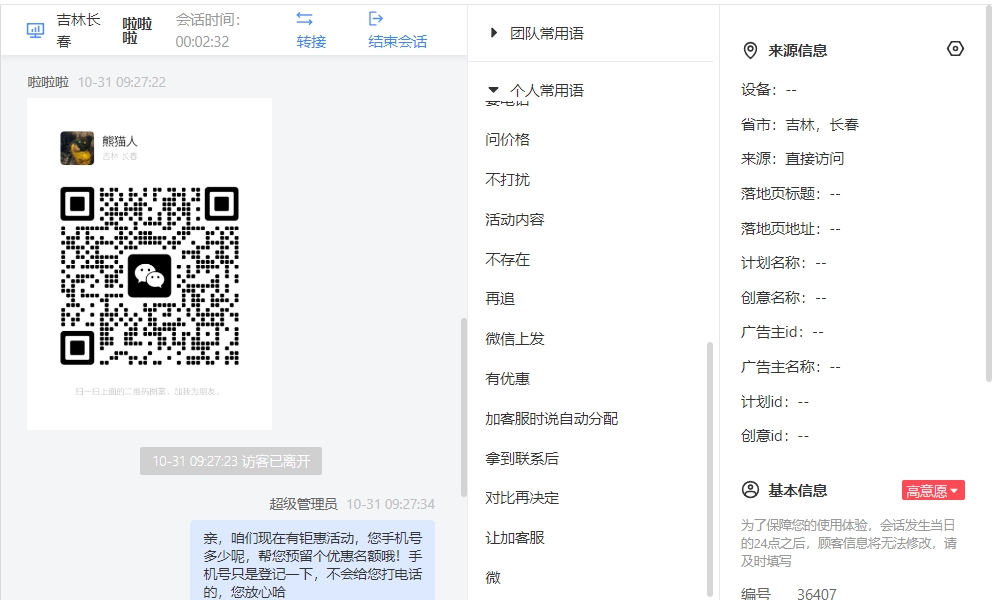Image resolution: width=992 pixels, height=600 pixels.
Task: Select the 微 quick phrase
Action: click(x=493, y=577)
